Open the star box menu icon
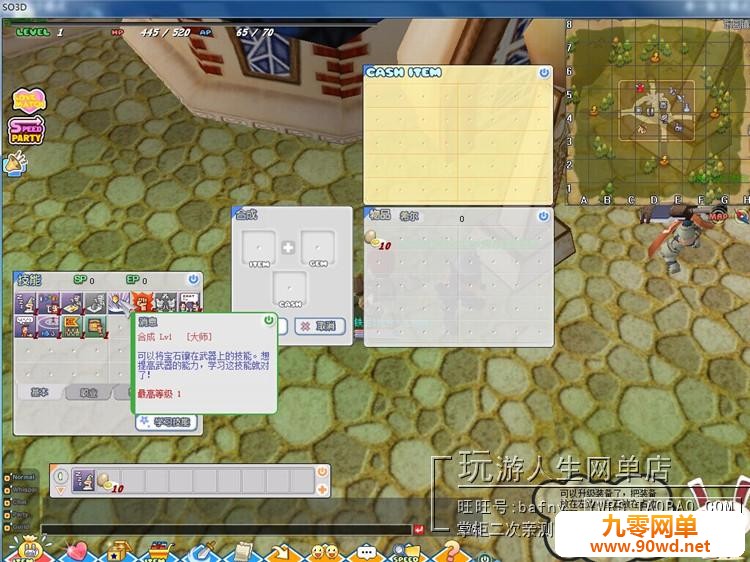The image size is (750, 562). click(118, 551)
